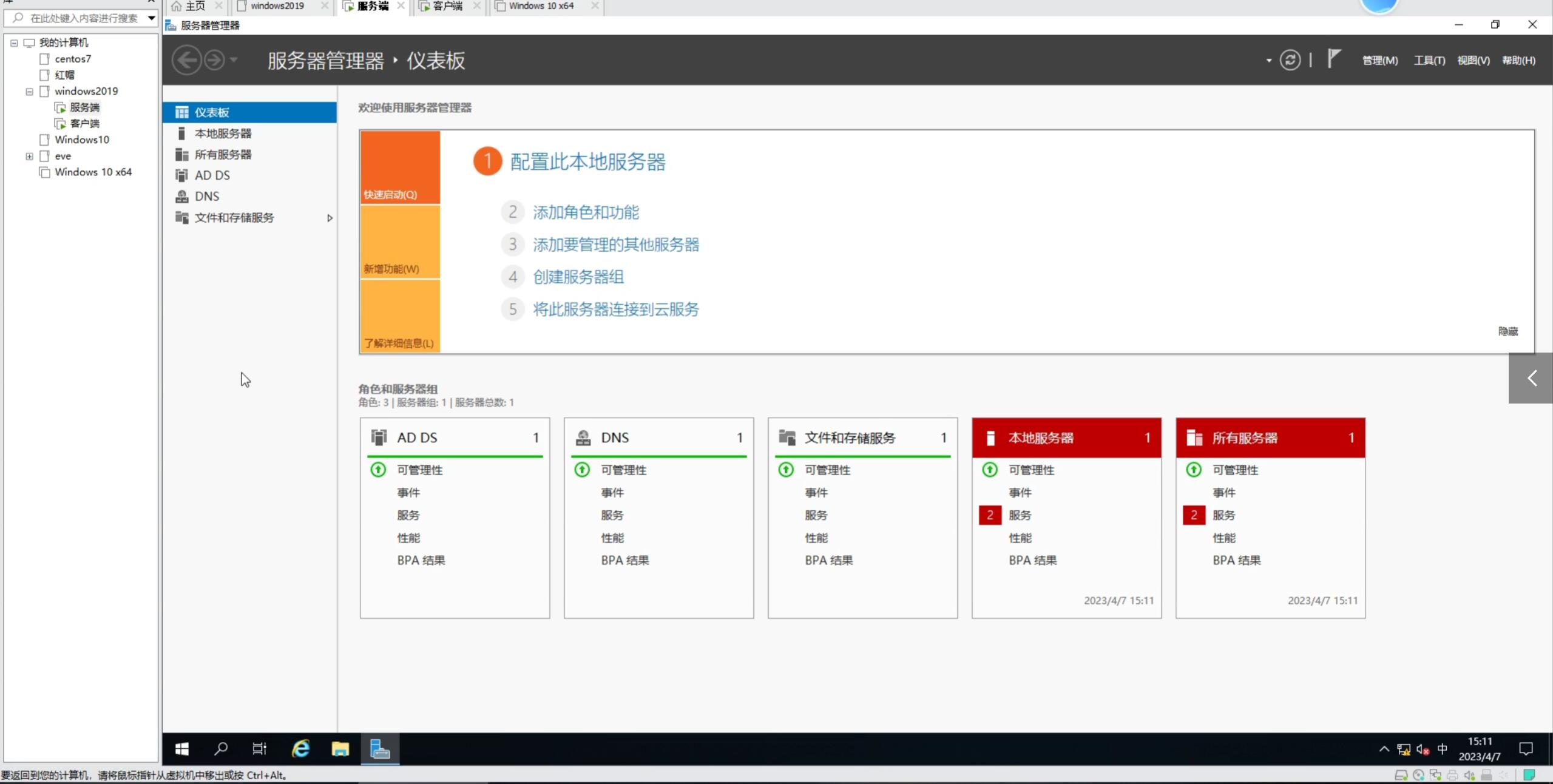
Task: Open the 工具(T) menu
Action: [1429, 60]
